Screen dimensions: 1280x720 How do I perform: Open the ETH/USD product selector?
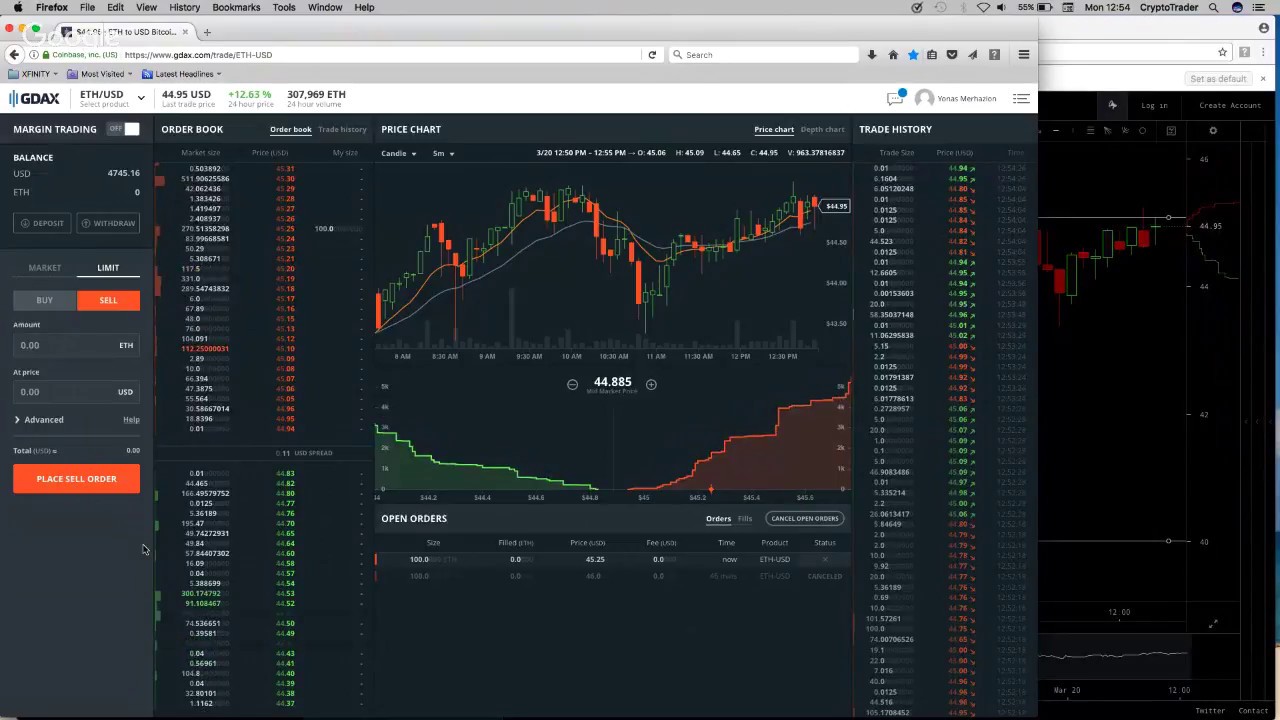click(x=112, y=98)
